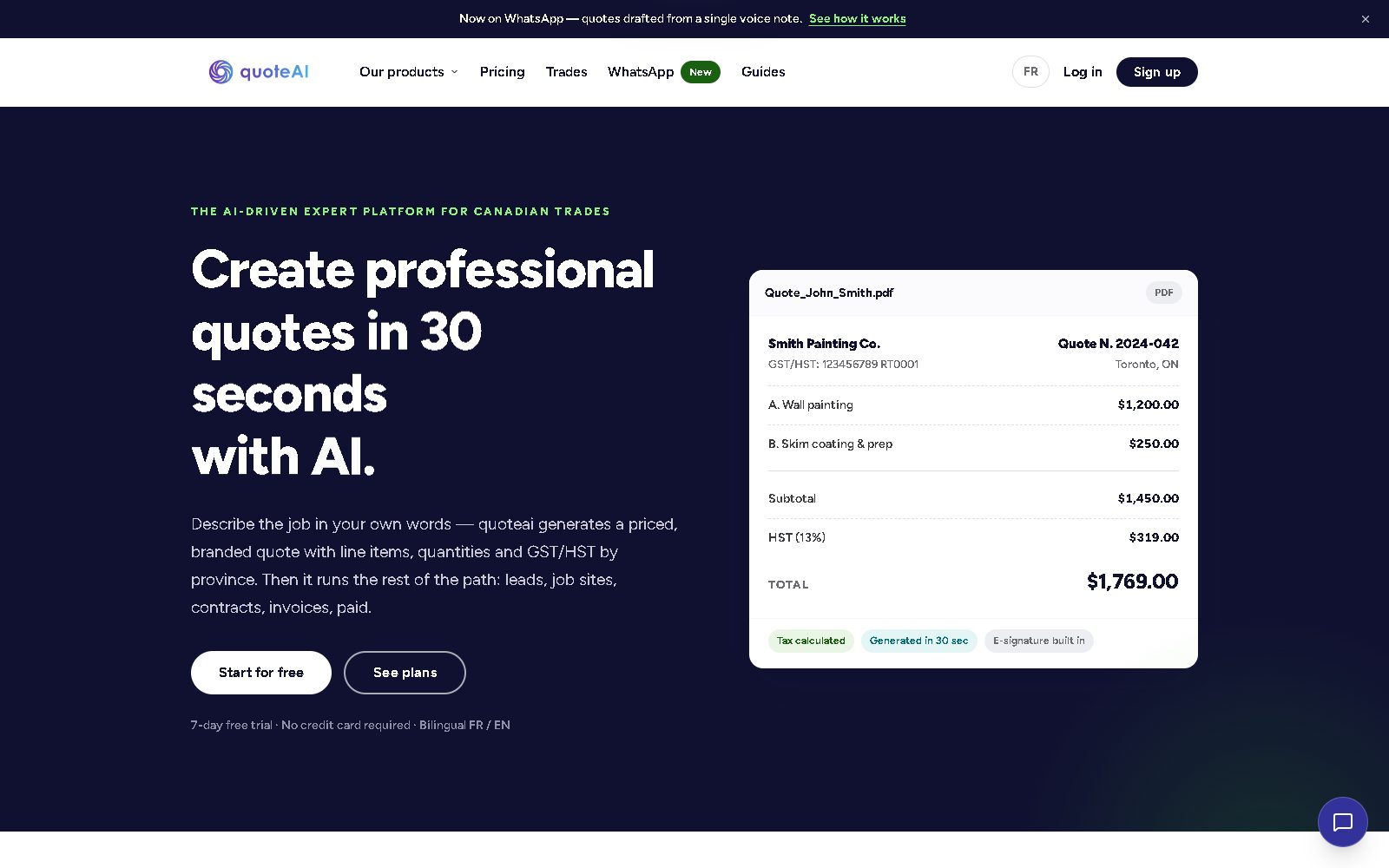Go to the Trades page
Viewport: 1389px width, 868px height.
tap(567, 72)
